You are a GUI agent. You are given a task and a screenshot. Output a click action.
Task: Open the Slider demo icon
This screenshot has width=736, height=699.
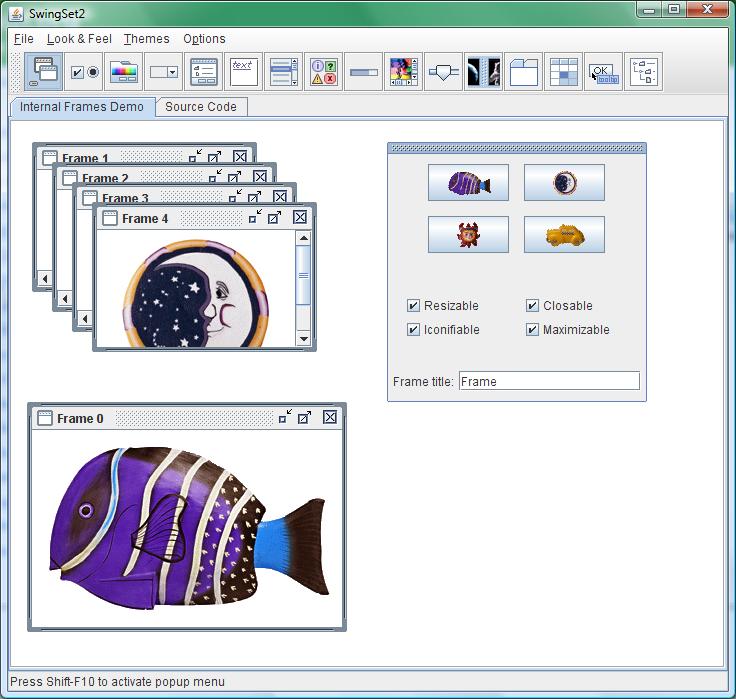444,72
